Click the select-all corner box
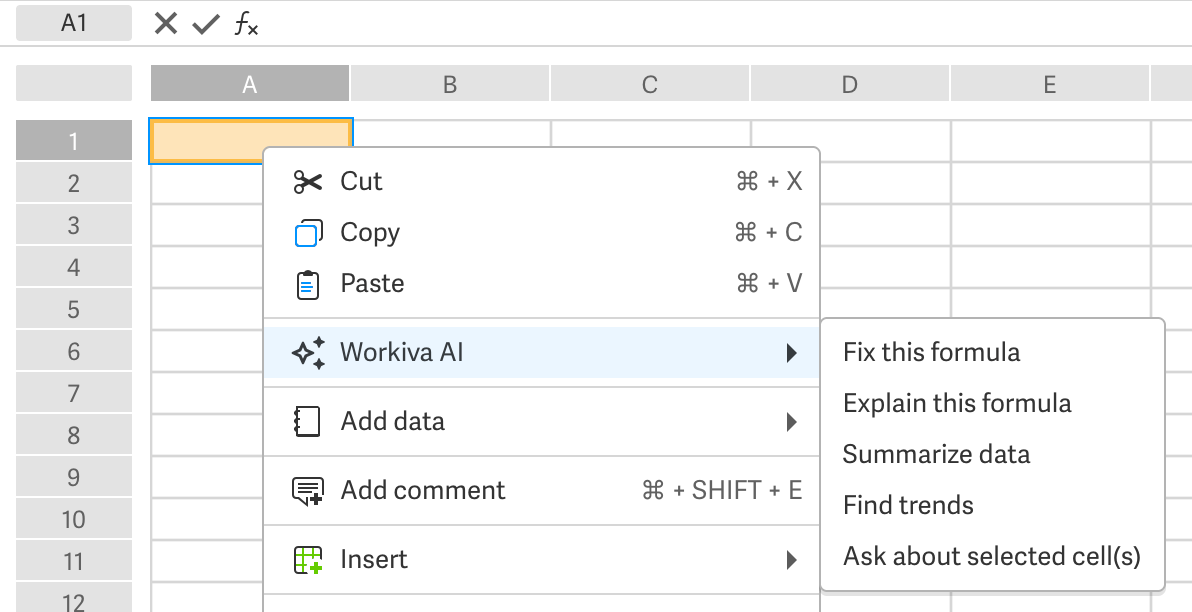 (74, 83)
